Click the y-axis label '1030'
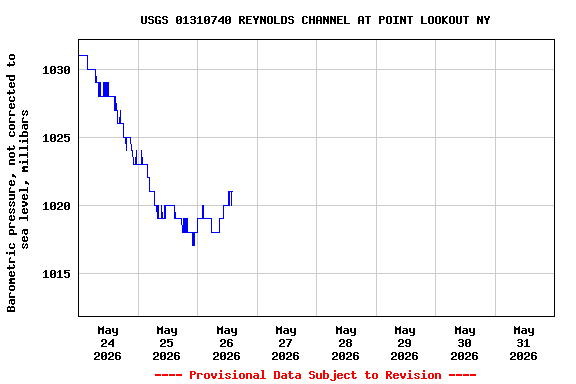The image size is (576, 384). pos(56,70)
